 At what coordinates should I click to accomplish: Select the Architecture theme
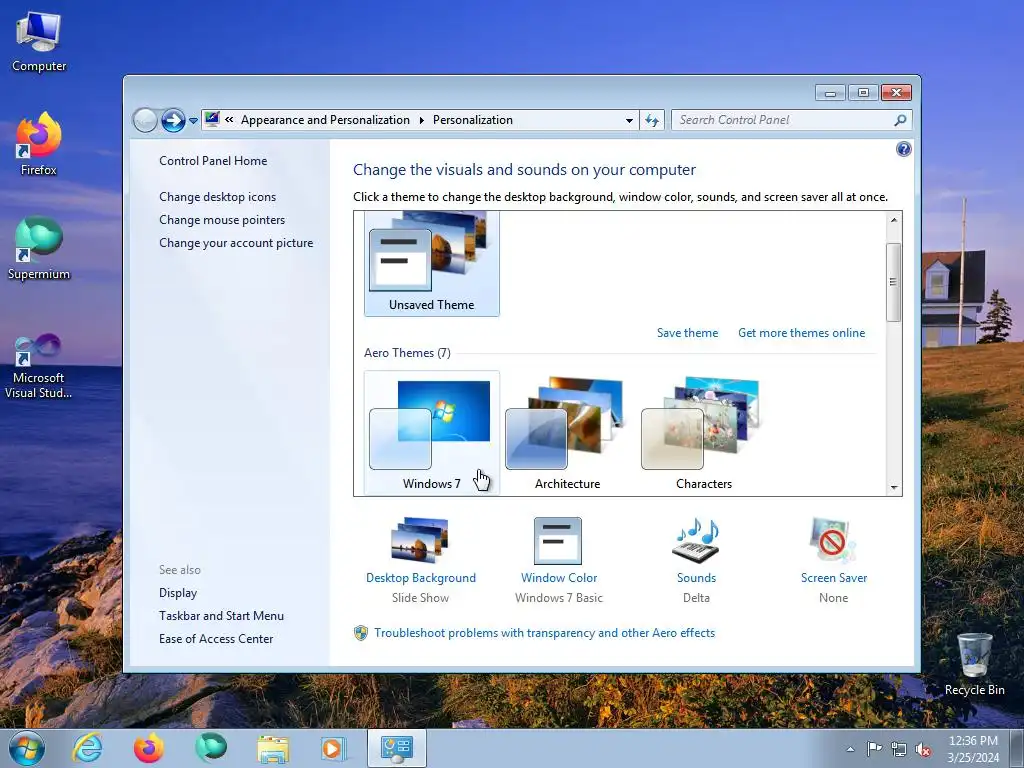pyautogui.click(x=567, y=432)
